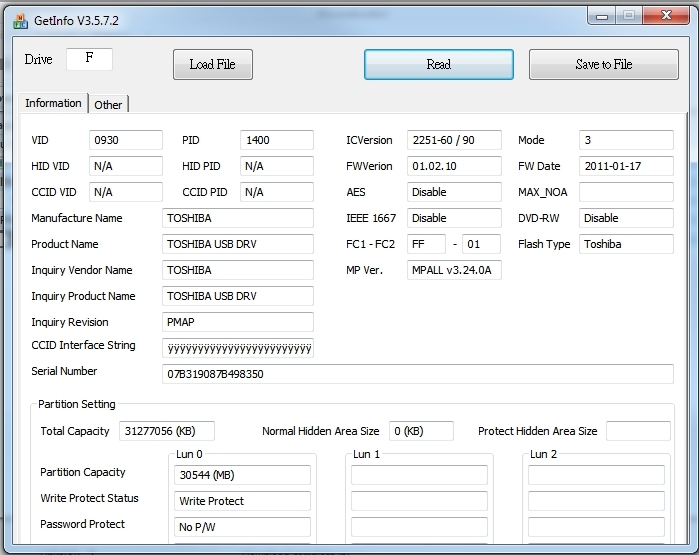
Task: Click the HID VID field
Action: pyautogui.click(x=126, y=166)
